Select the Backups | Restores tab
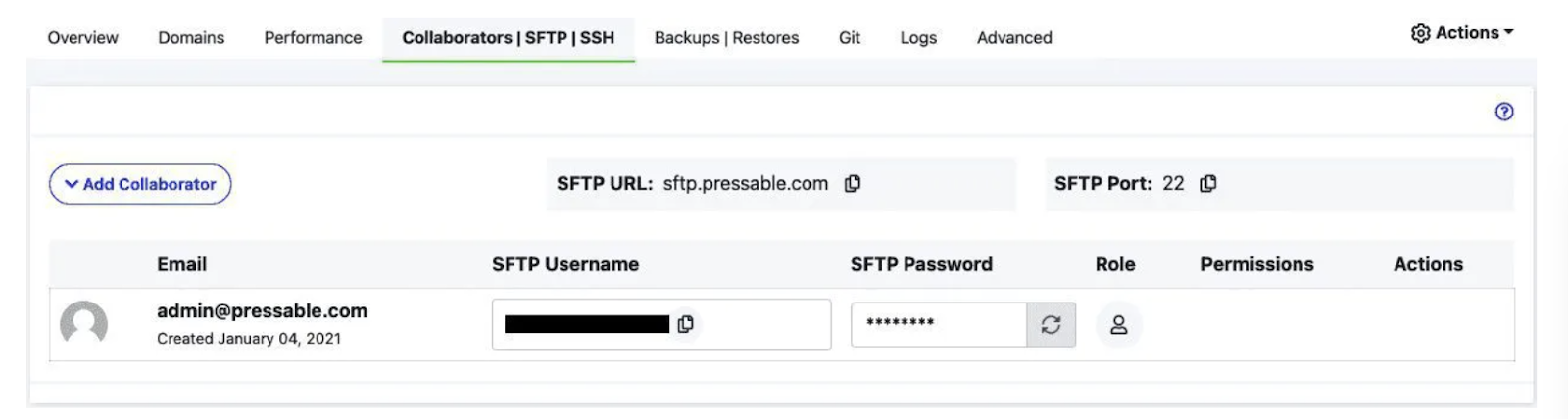 pyautogui.click(x=726, y=38)
